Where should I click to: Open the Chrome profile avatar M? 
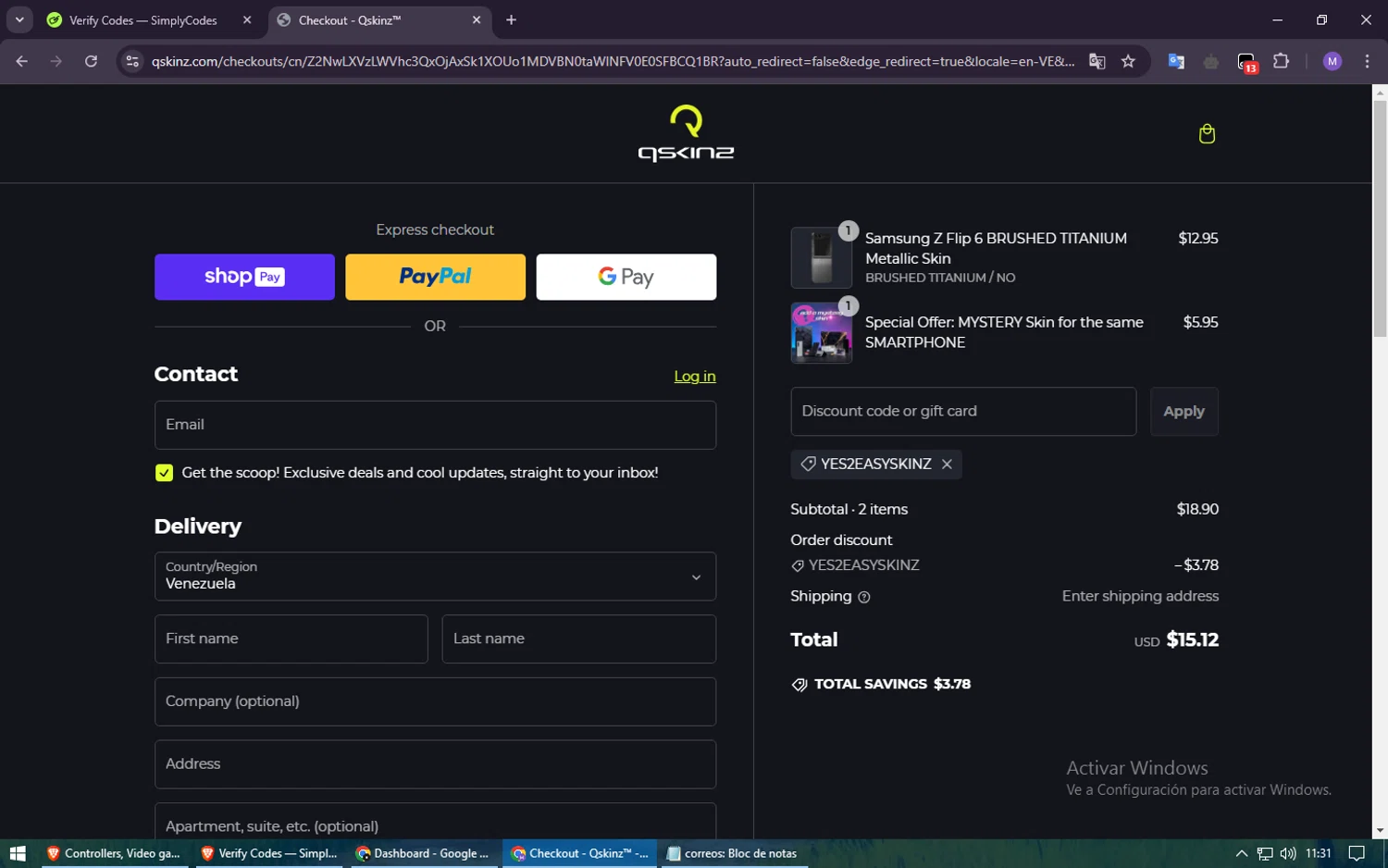tap(1332, 61)
